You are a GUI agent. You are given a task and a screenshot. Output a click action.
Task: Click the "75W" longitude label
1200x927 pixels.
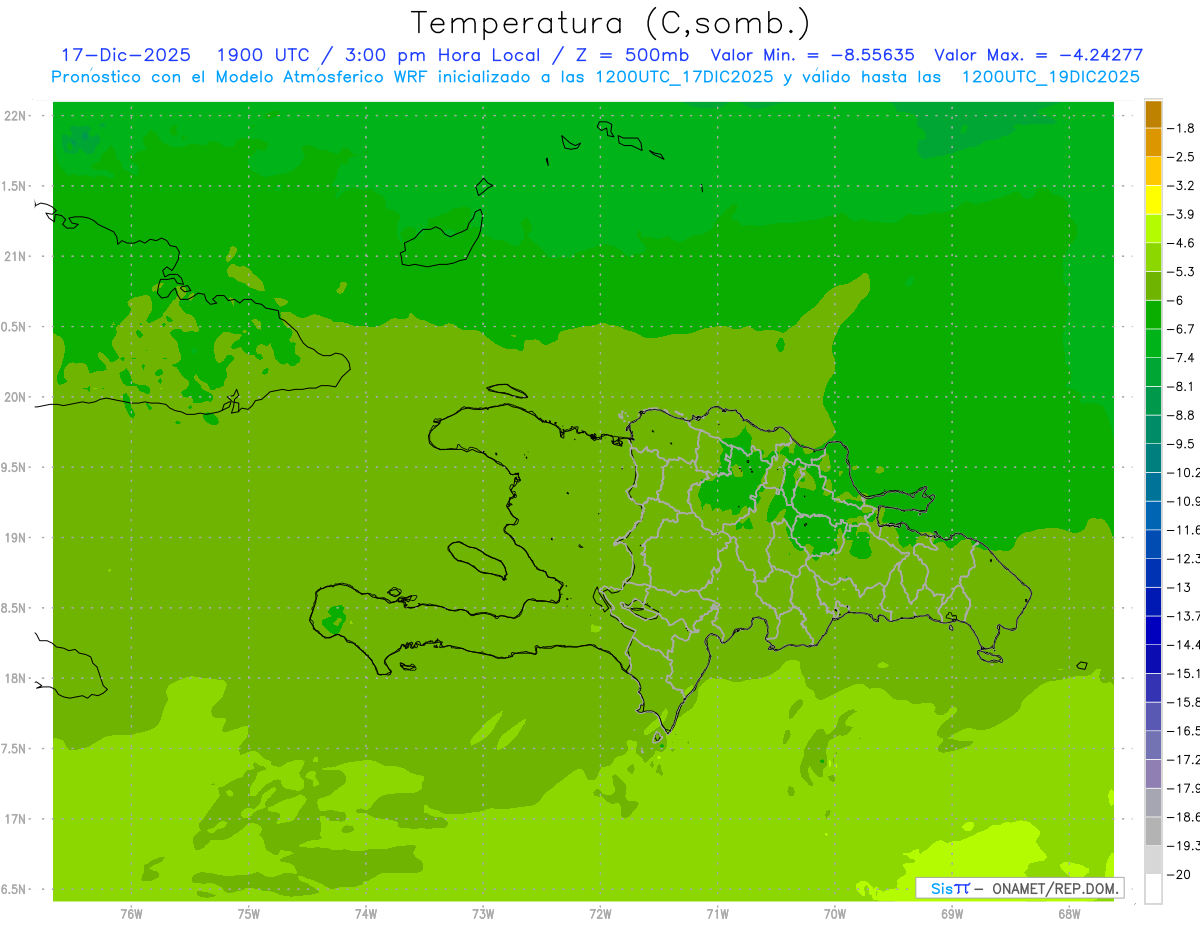tap(249, 914)
